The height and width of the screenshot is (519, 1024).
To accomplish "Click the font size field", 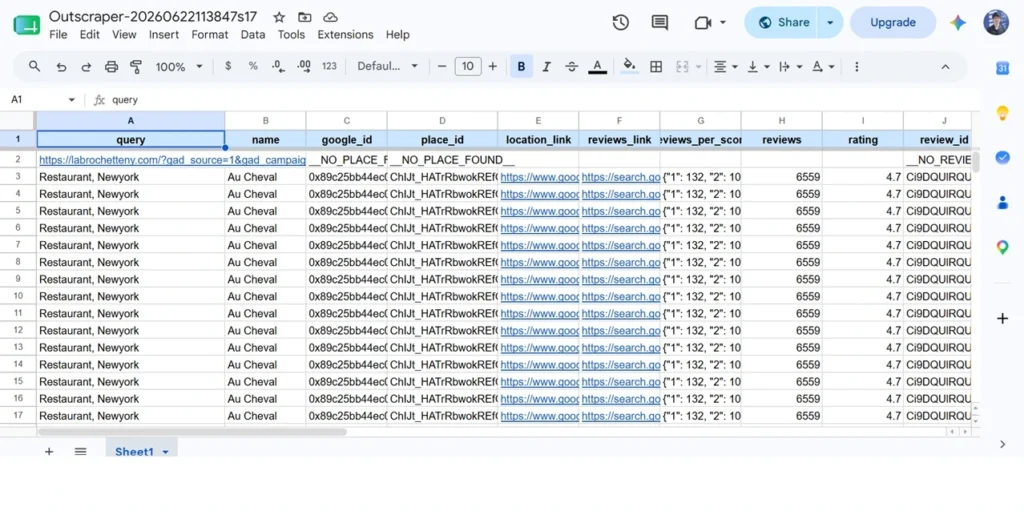I will click(468, 66).
